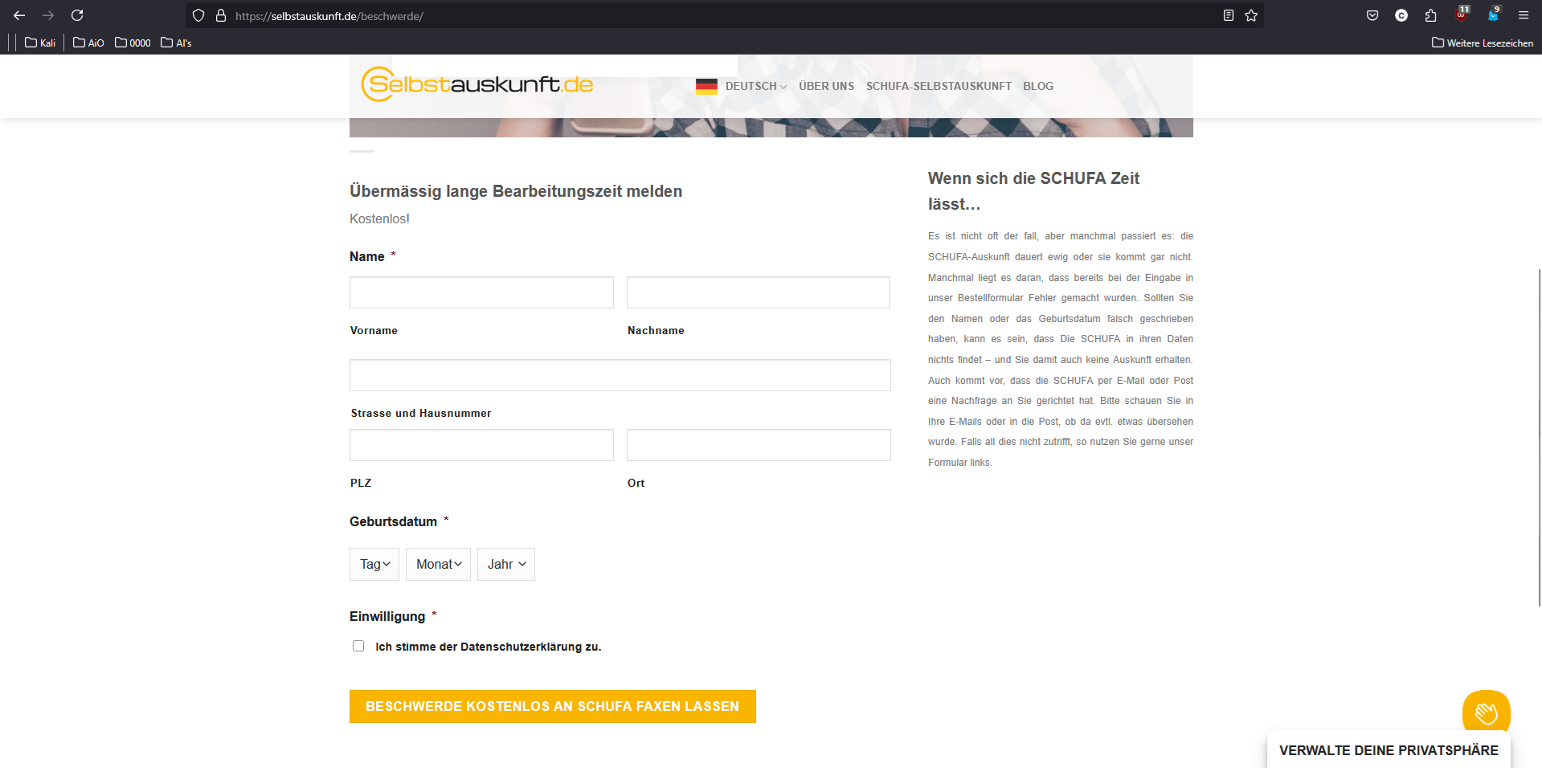
Task: Toggle reader view icon in address bar
Action: 1228,15
